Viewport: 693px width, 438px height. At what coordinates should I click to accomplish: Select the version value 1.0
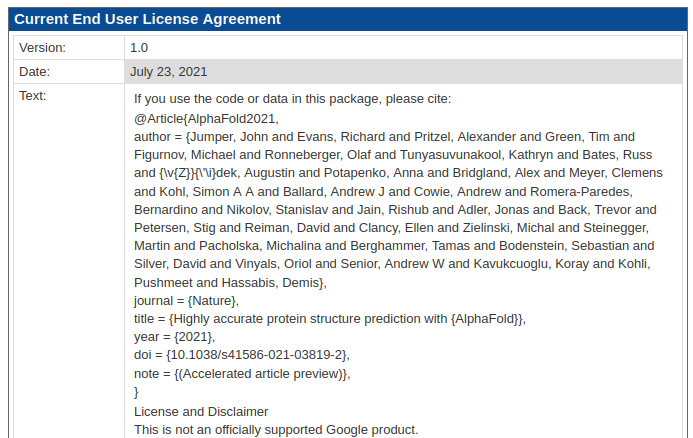(139, 47)
